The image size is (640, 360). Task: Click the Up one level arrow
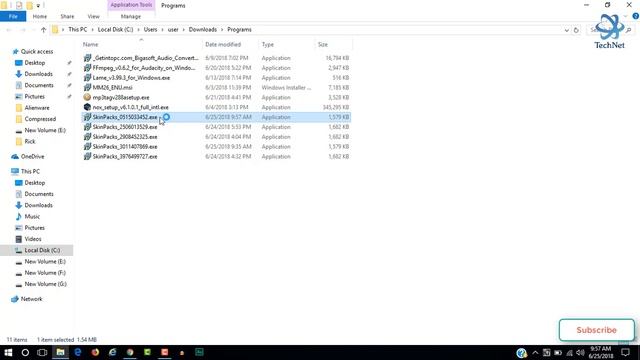43,30
